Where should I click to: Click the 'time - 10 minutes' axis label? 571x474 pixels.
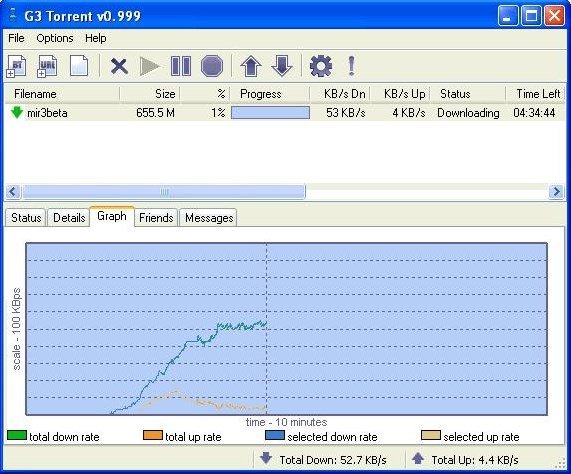click(286, 422)
